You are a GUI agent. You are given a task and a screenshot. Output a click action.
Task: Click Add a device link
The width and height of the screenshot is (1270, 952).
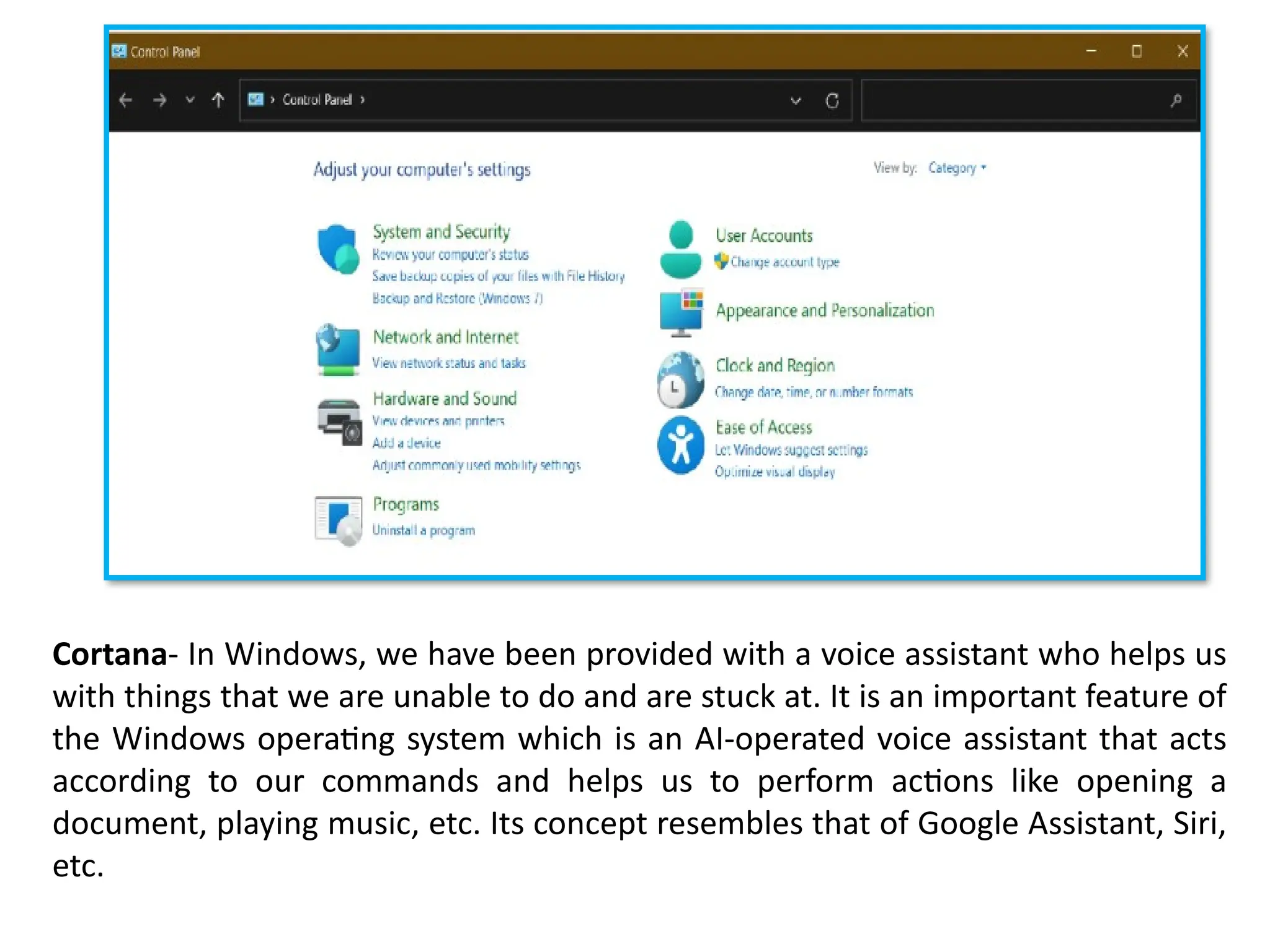tap(406, 443)
